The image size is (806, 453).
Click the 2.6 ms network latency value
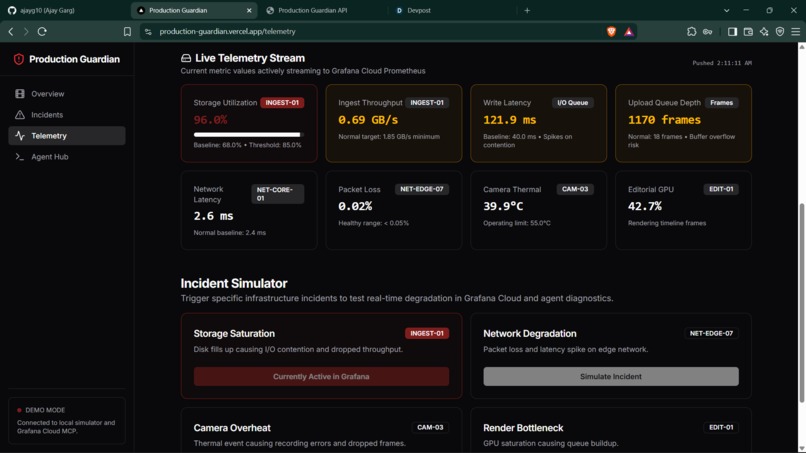[x=213, y=216]
